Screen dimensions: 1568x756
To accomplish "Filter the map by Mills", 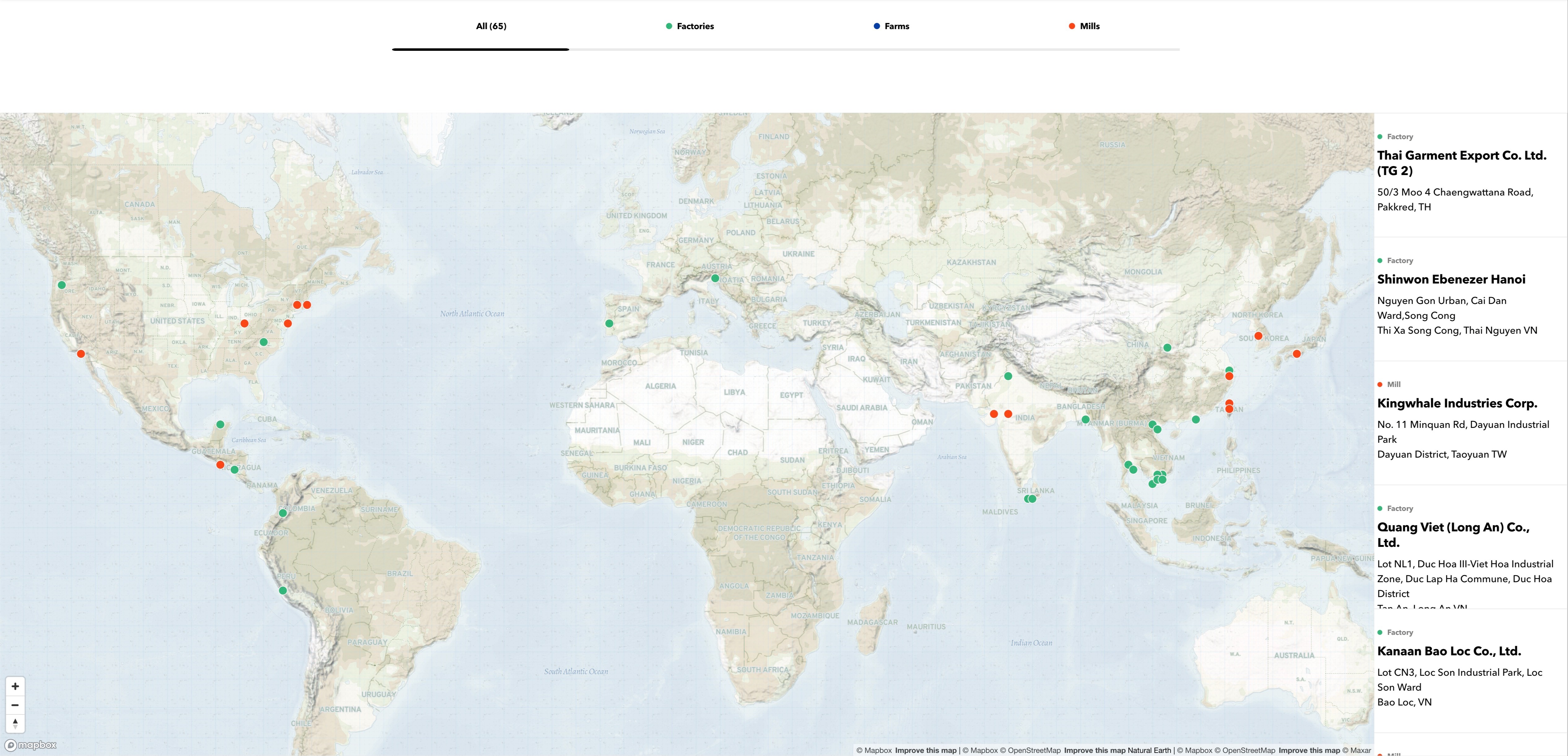I will click(x=1084, y=26).
